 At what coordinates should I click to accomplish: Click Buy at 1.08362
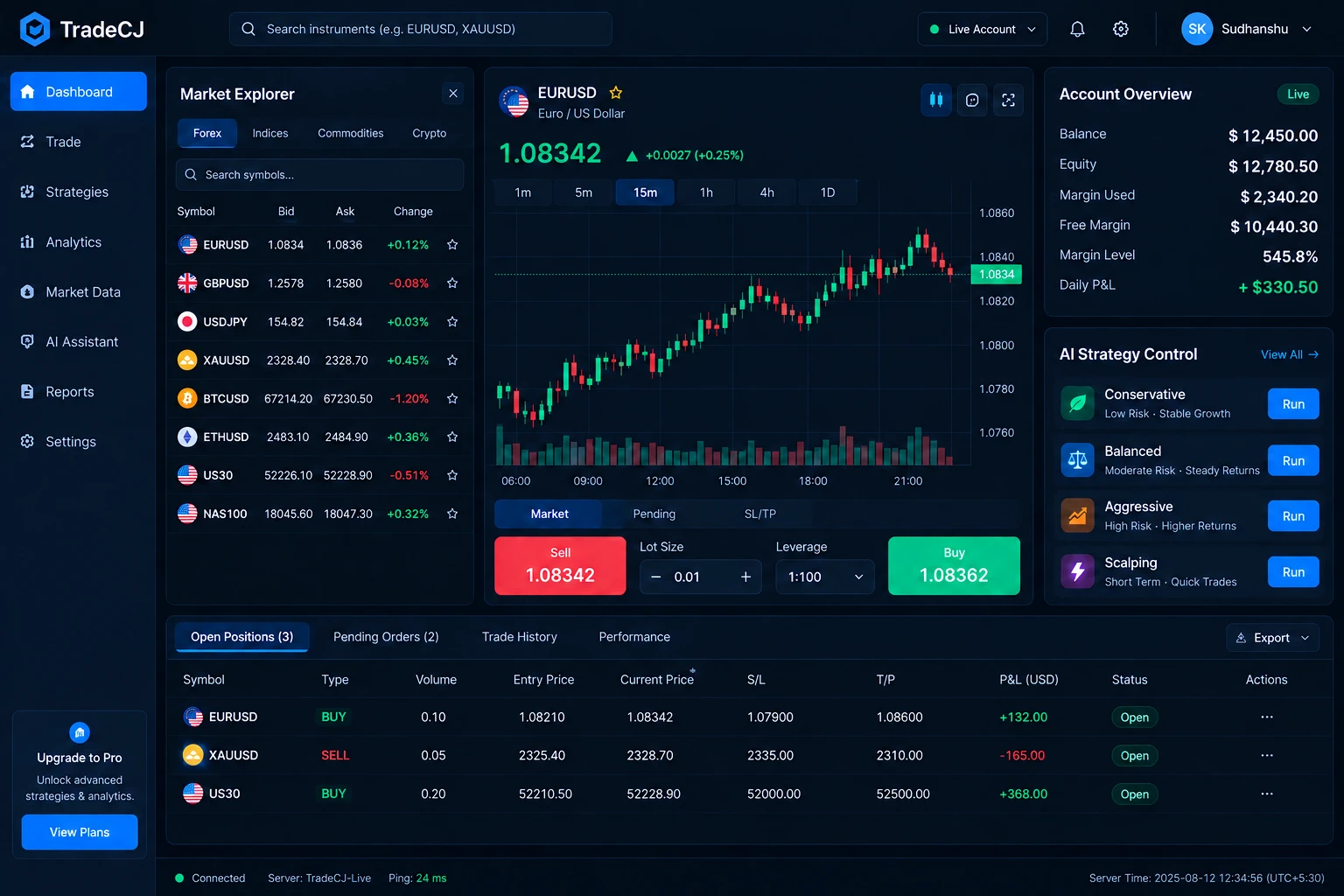pyautogui.click(x=954, y=565)
